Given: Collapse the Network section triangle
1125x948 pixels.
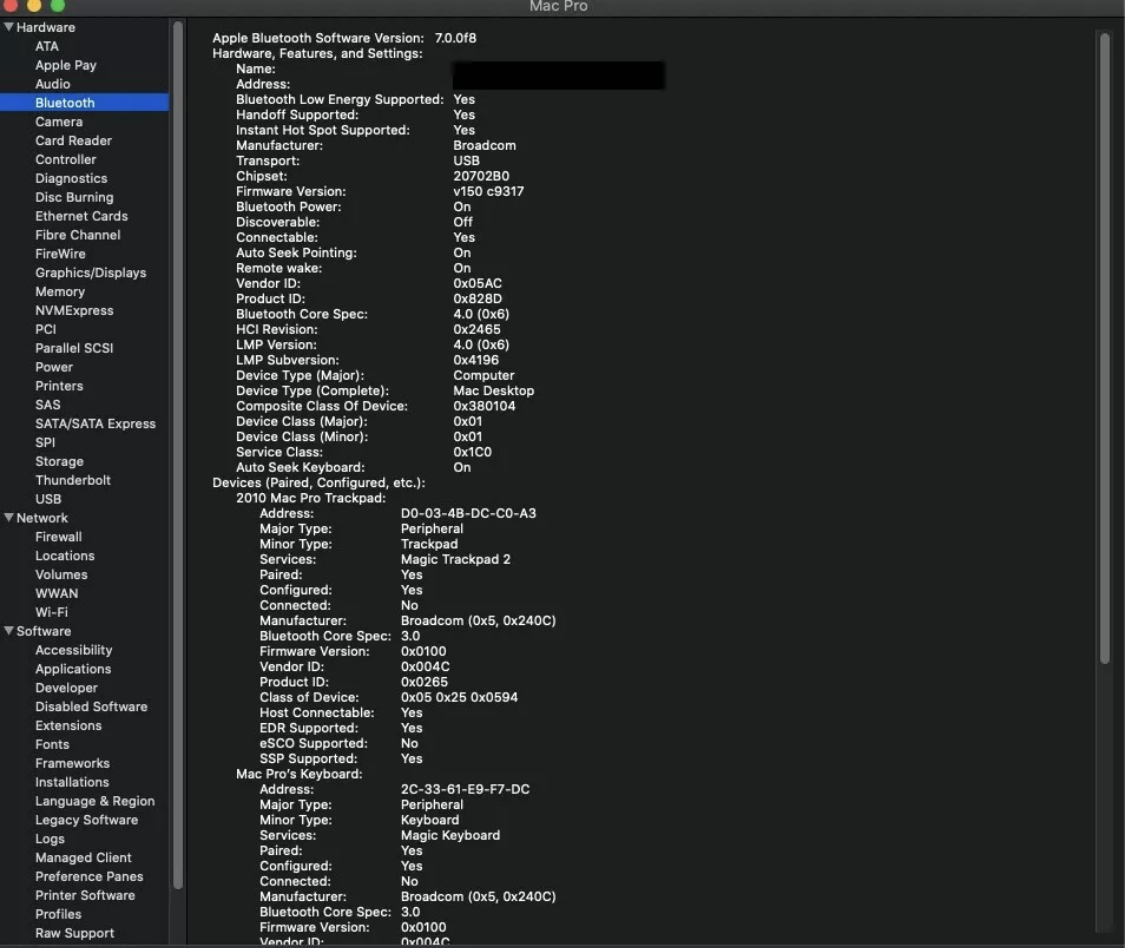Looking at the screenshot, I should 9,517.
